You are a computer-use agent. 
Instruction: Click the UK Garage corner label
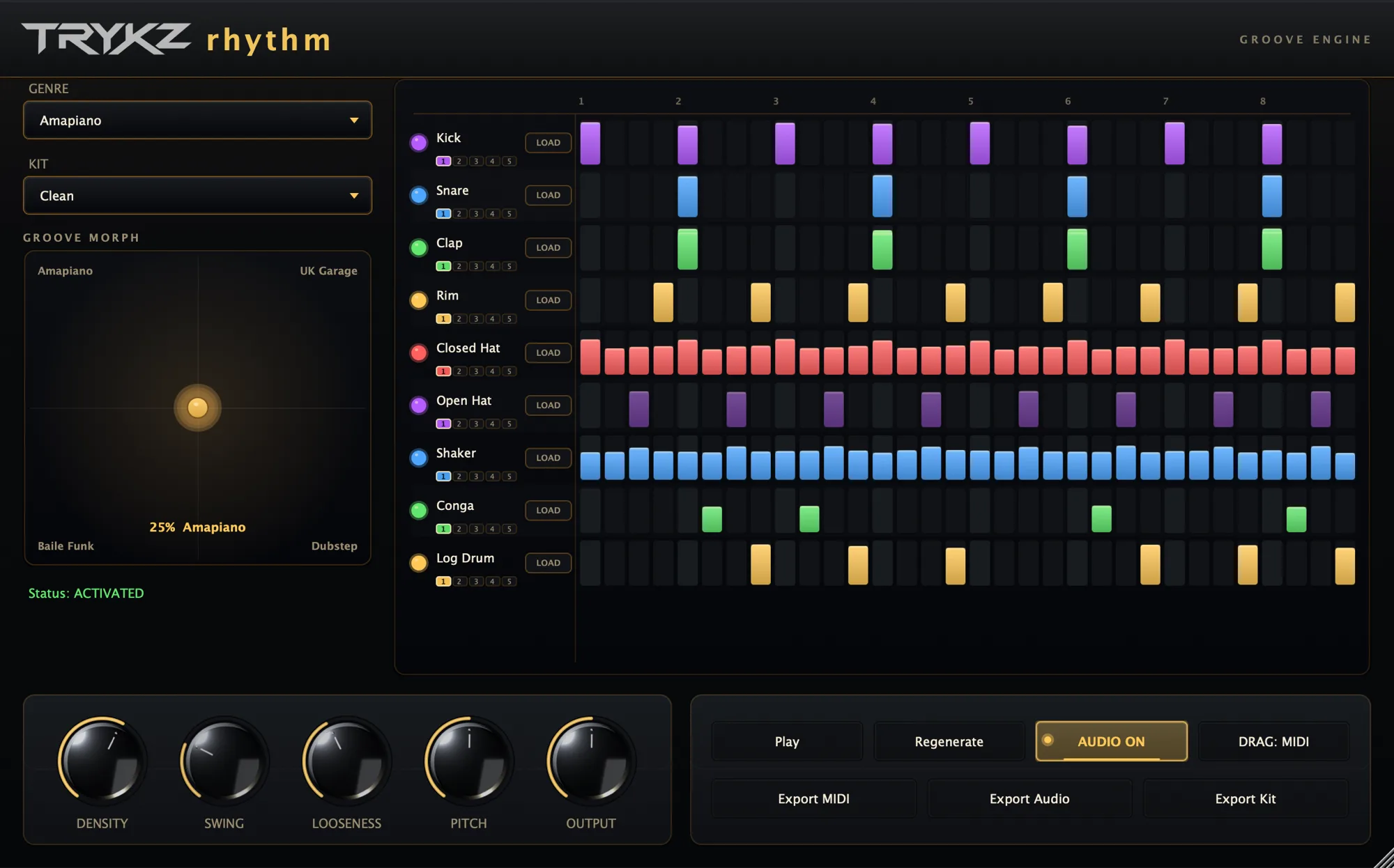pyautogui.click(x=328, y=271)
